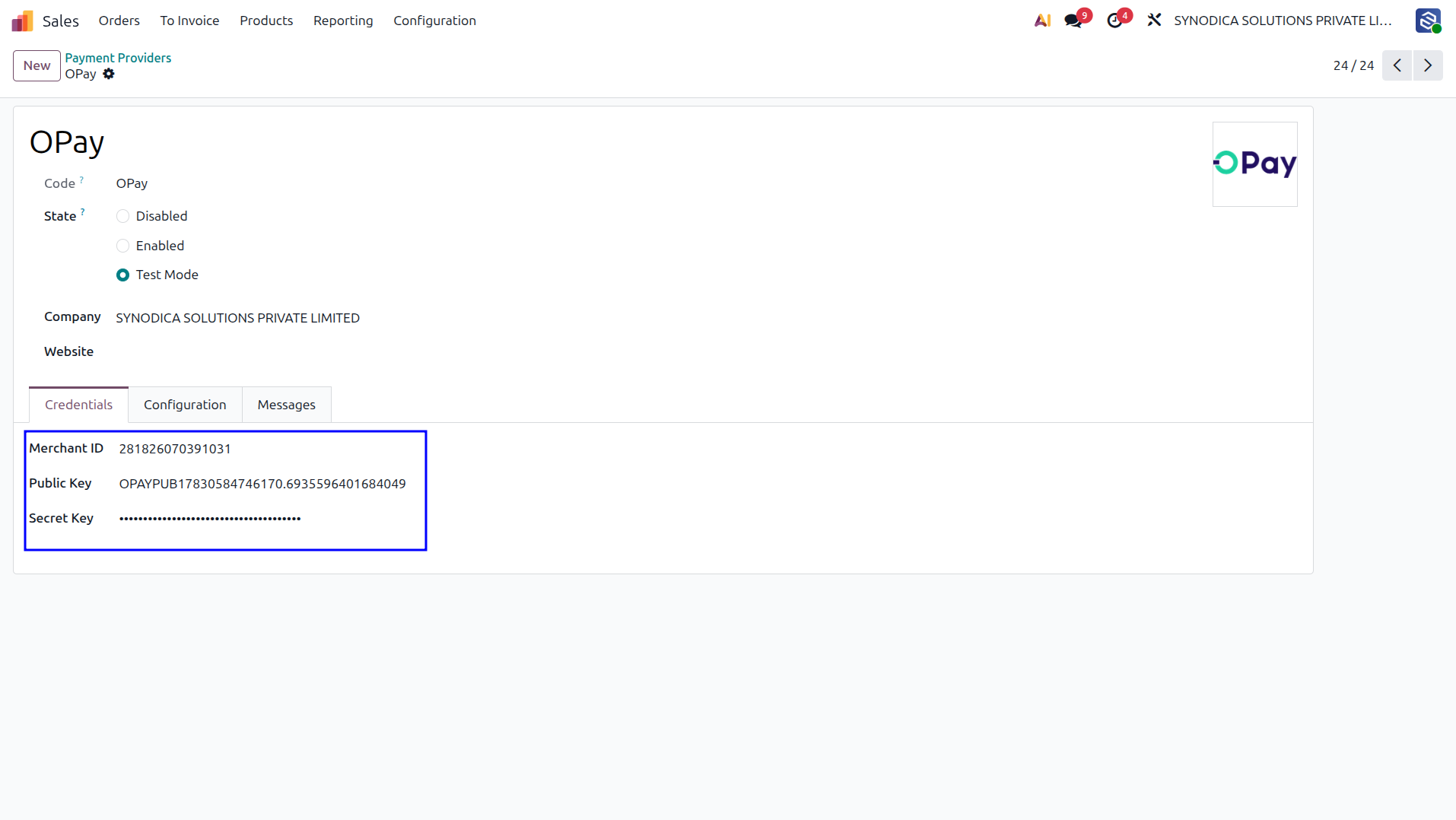The height and width of the screenshot is (820, 1456).
Task: Click the Code field value OPay
Action: coord(132,183)
